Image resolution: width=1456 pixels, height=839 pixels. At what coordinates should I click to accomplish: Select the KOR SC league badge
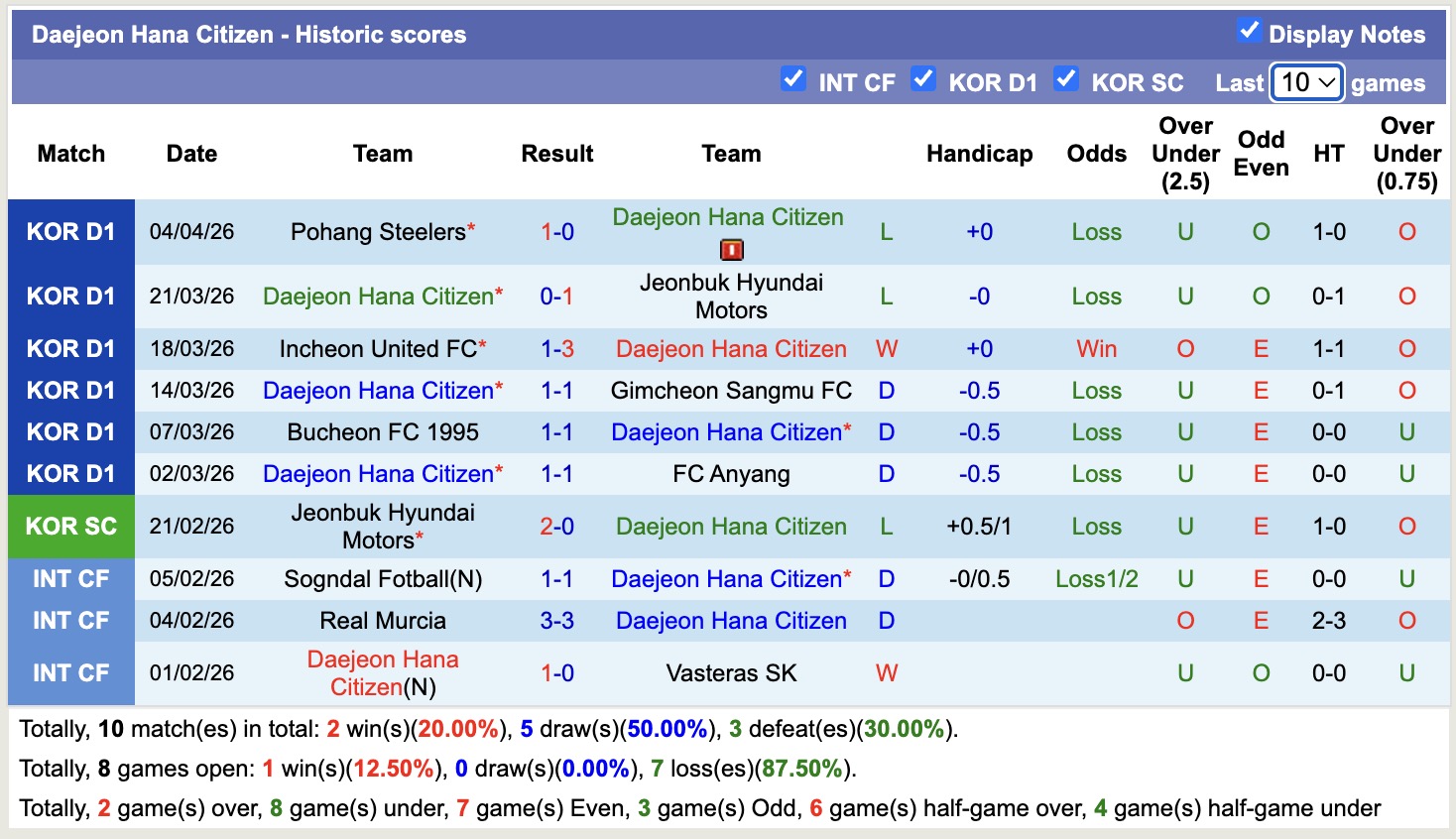click(70, 527)
